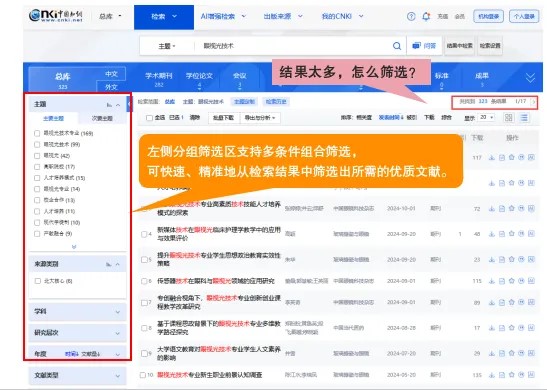Expand the database tabs double-chevron icon
The image size is (547, 390).
tap(530, 78)
